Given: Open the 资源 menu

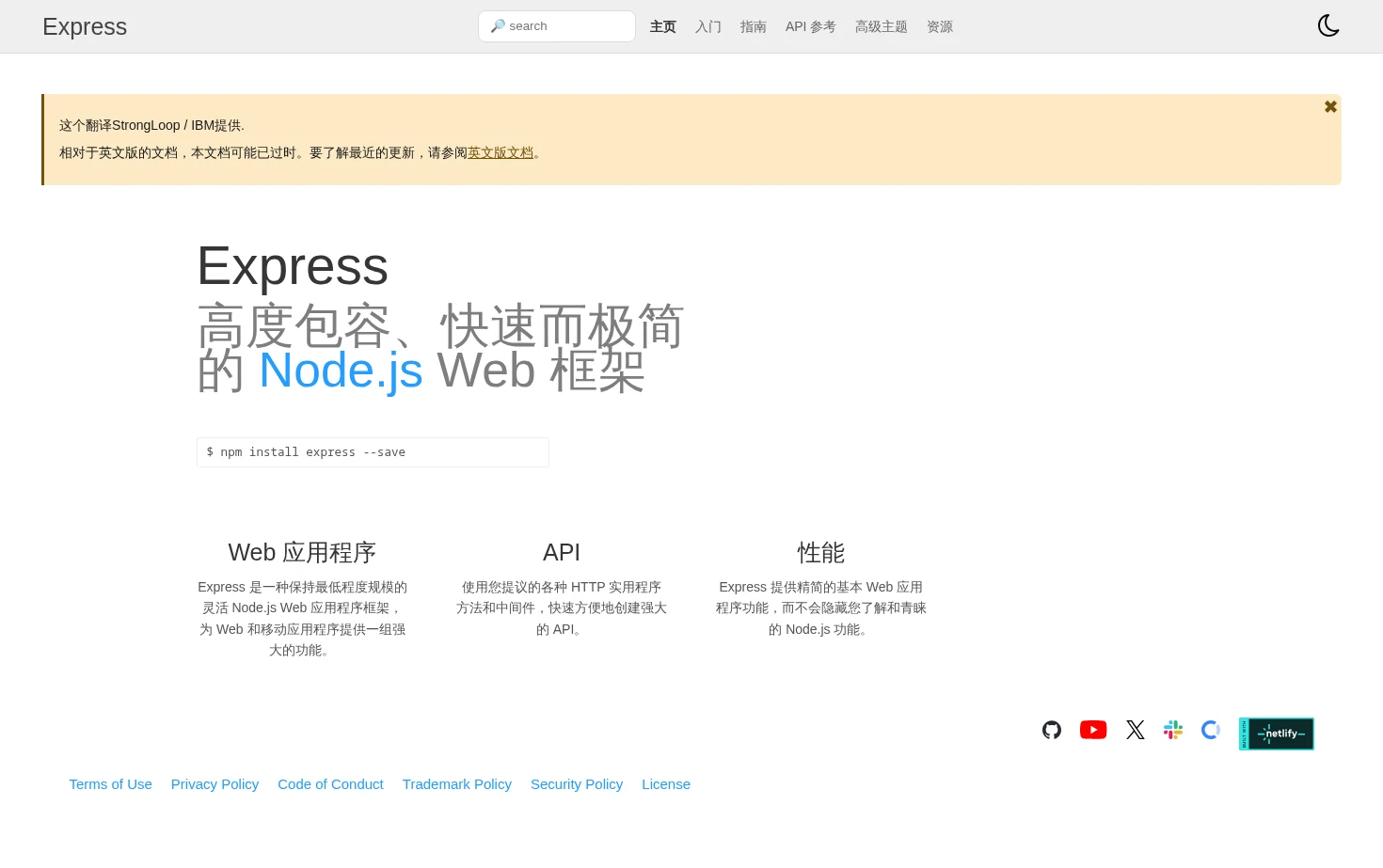Looking at the screenshot, I should pos(940,26).
